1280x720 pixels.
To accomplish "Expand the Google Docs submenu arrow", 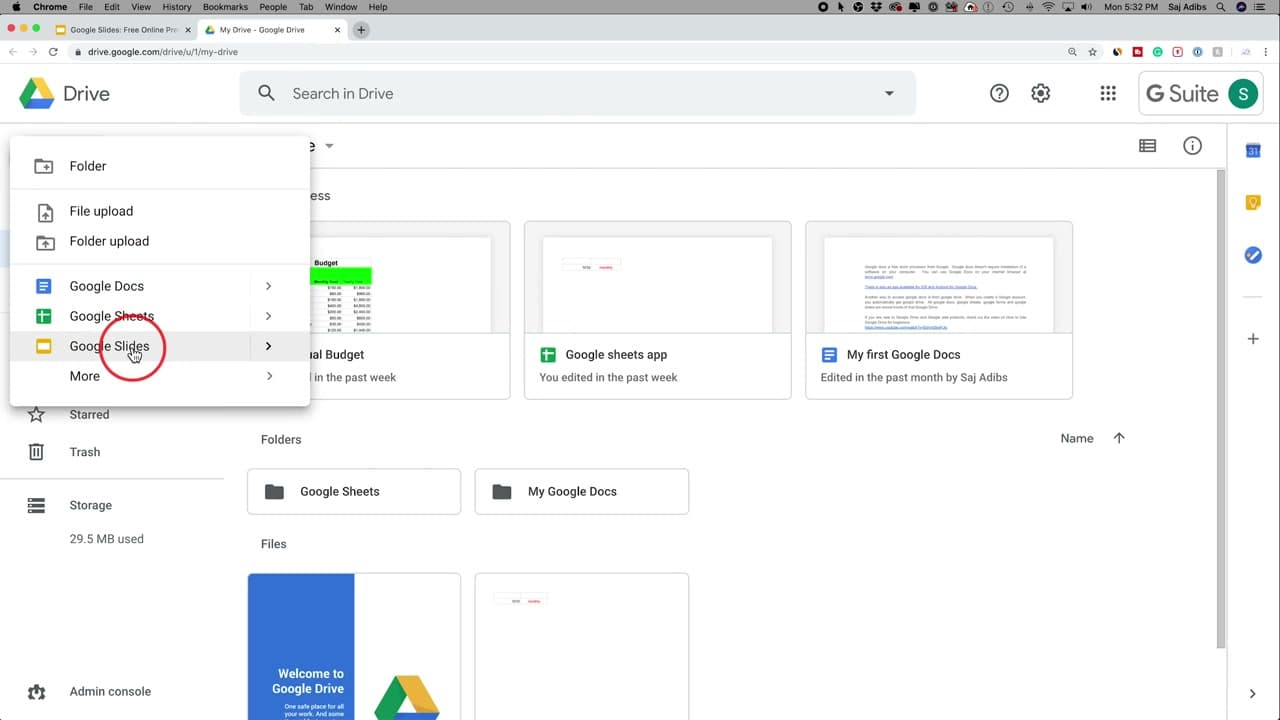I will pyautogui.click(x=268, y=286).
